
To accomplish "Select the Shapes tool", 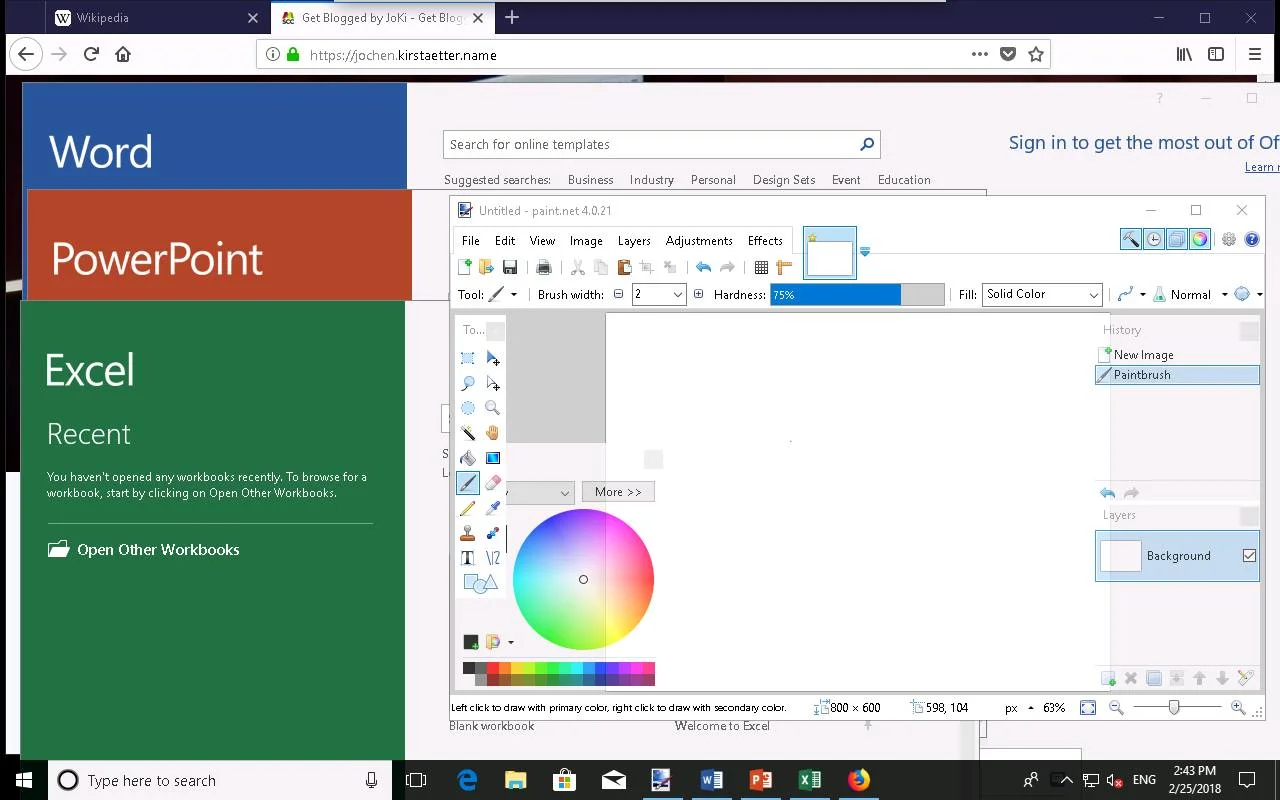I will [480, 583].
